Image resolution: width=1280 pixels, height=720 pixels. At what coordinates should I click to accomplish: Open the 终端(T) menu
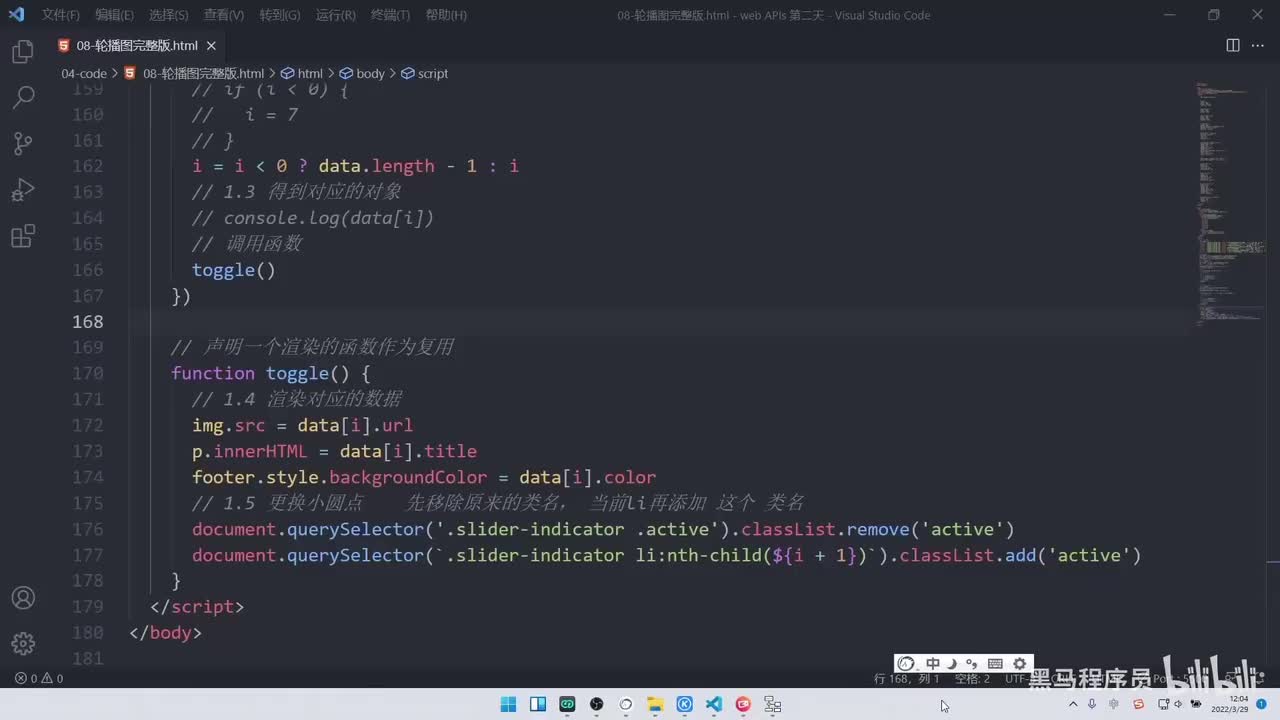coord(390,15)
